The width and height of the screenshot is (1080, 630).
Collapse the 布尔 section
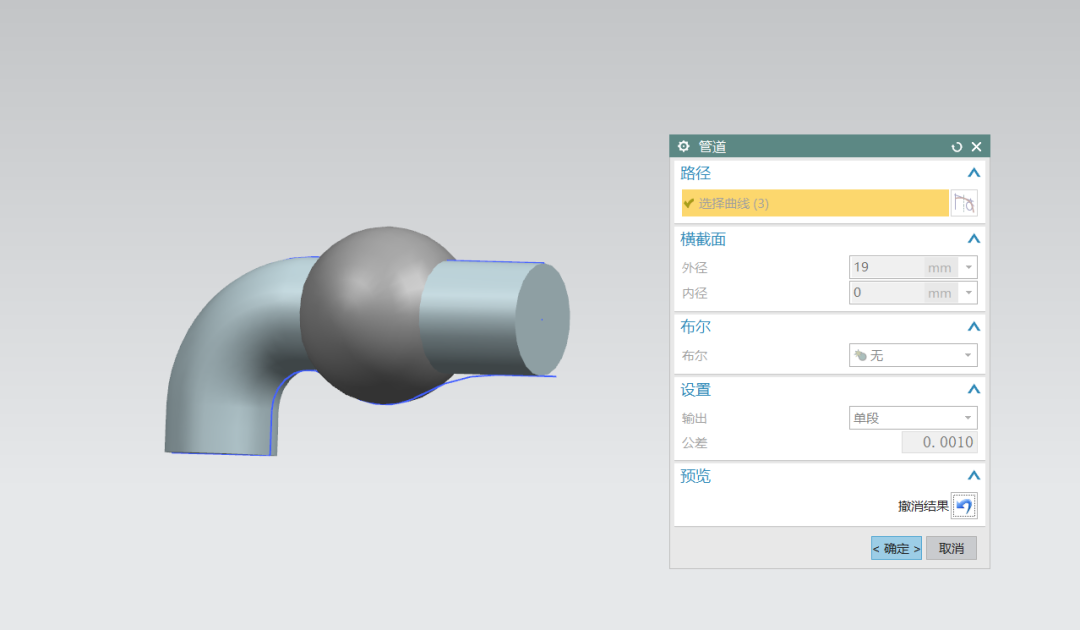coord(973,326)
